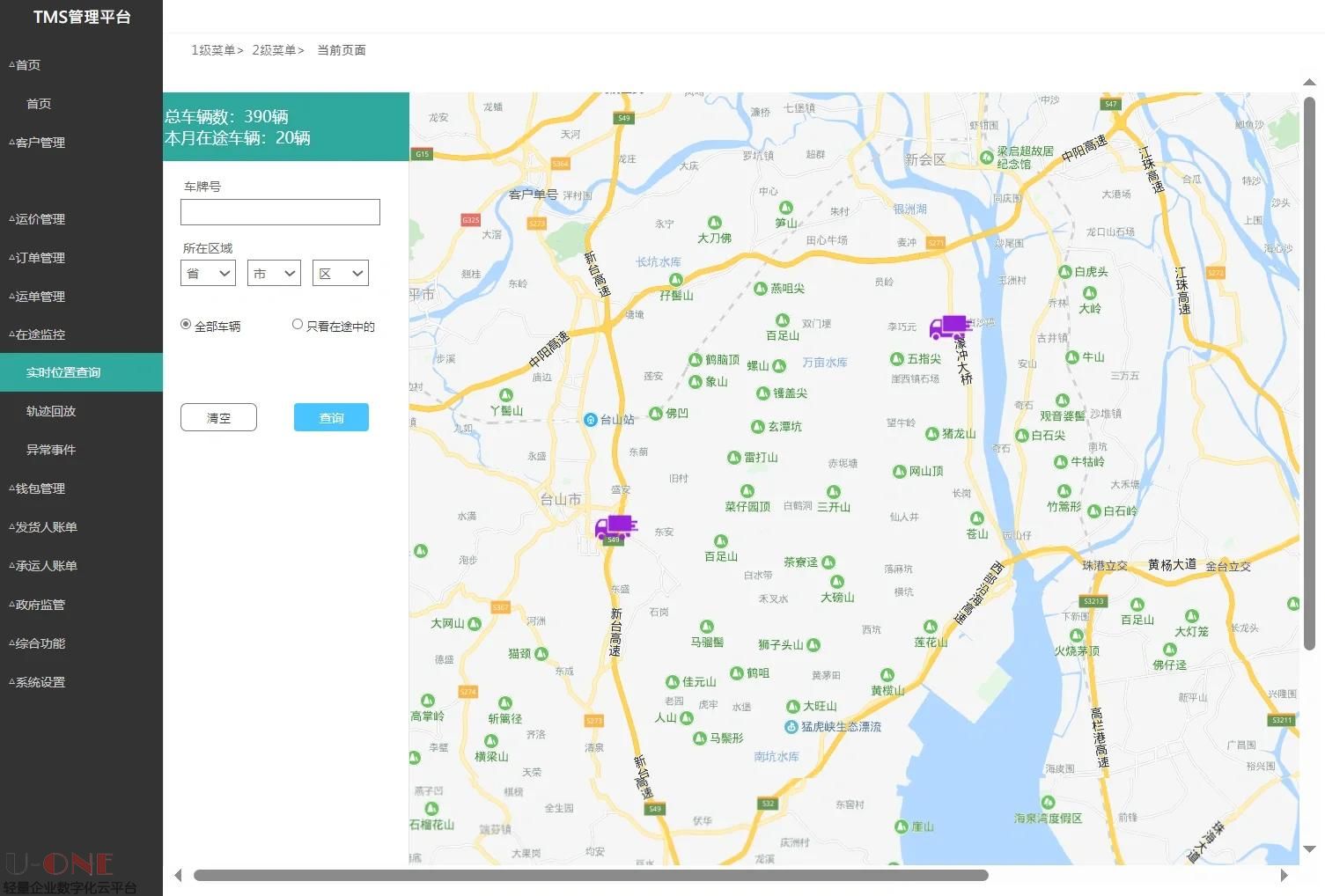Click the TMS管理平台 title

pos(82,17)
